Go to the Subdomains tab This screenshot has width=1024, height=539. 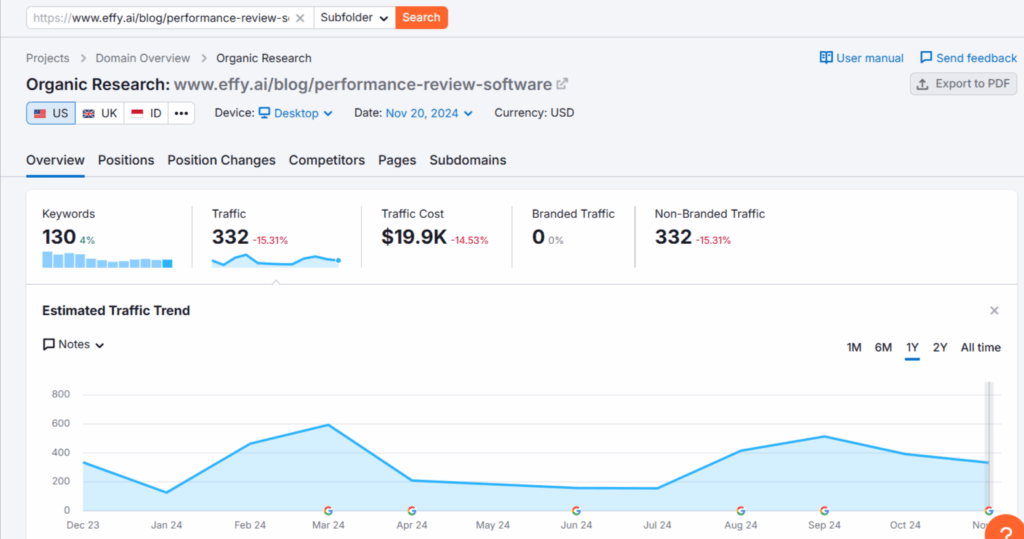(468, 160)
